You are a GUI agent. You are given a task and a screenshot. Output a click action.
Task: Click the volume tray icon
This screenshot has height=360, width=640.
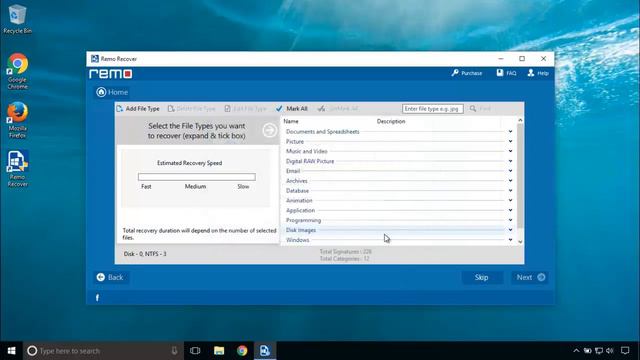610,351
